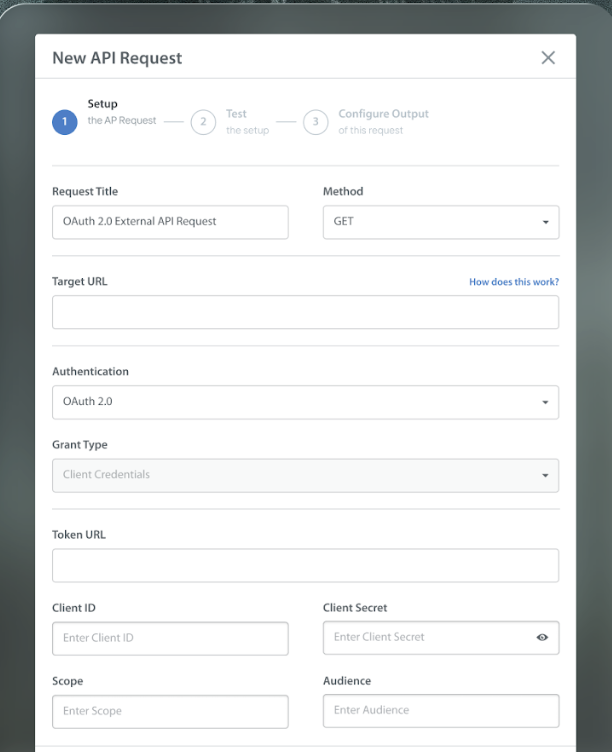
Task: Select the Test step label
Action: [237, 114]
